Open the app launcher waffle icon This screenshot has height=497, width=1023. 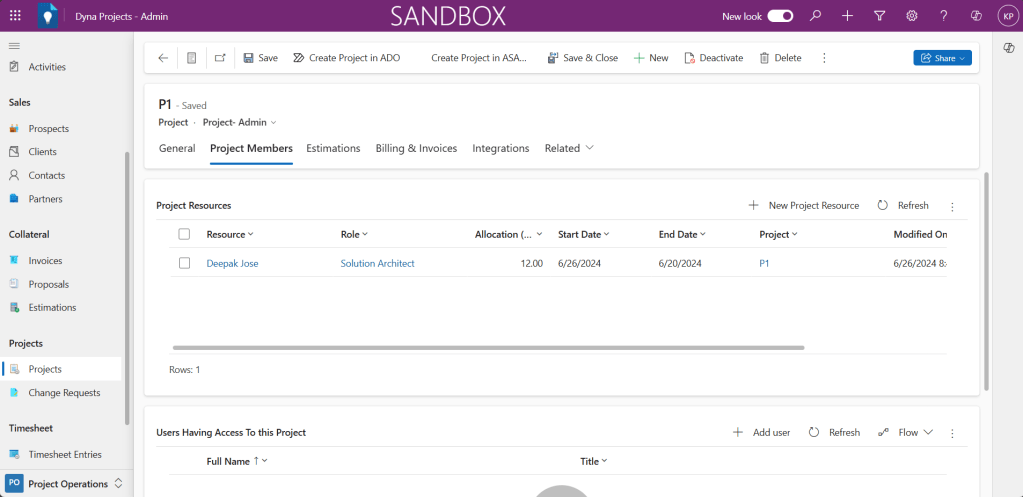(x=15, y=16)
